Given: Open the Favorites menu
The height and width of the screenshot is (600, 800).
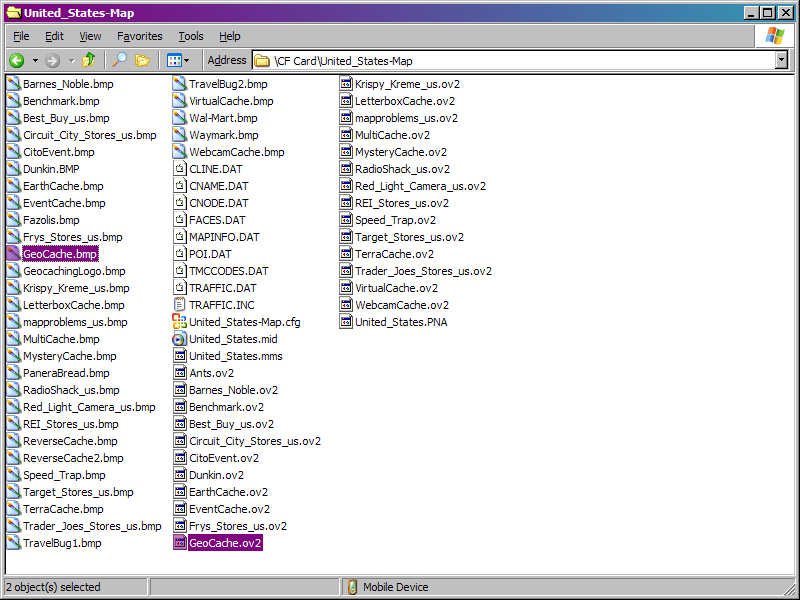Looking at the screenshot, I should 139,36.
